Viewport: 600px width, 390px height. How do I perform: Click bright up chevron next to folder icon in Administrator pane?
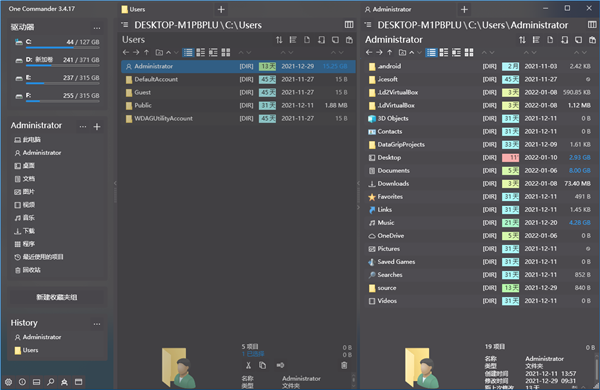tap(412, 52)
